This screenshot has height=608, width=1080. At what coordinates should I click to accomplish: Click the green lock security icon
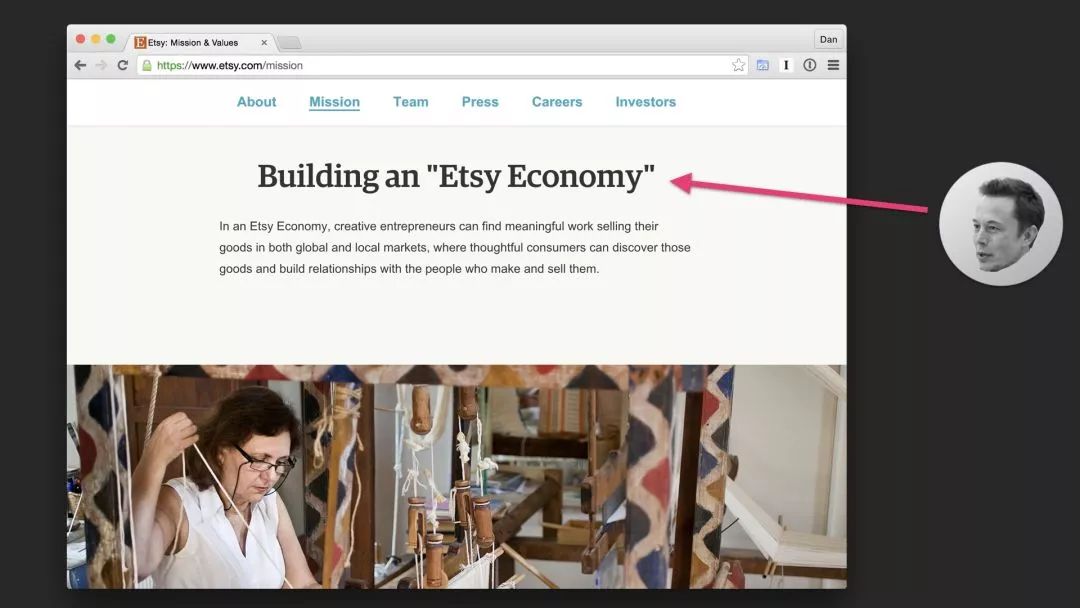[146, 65]
